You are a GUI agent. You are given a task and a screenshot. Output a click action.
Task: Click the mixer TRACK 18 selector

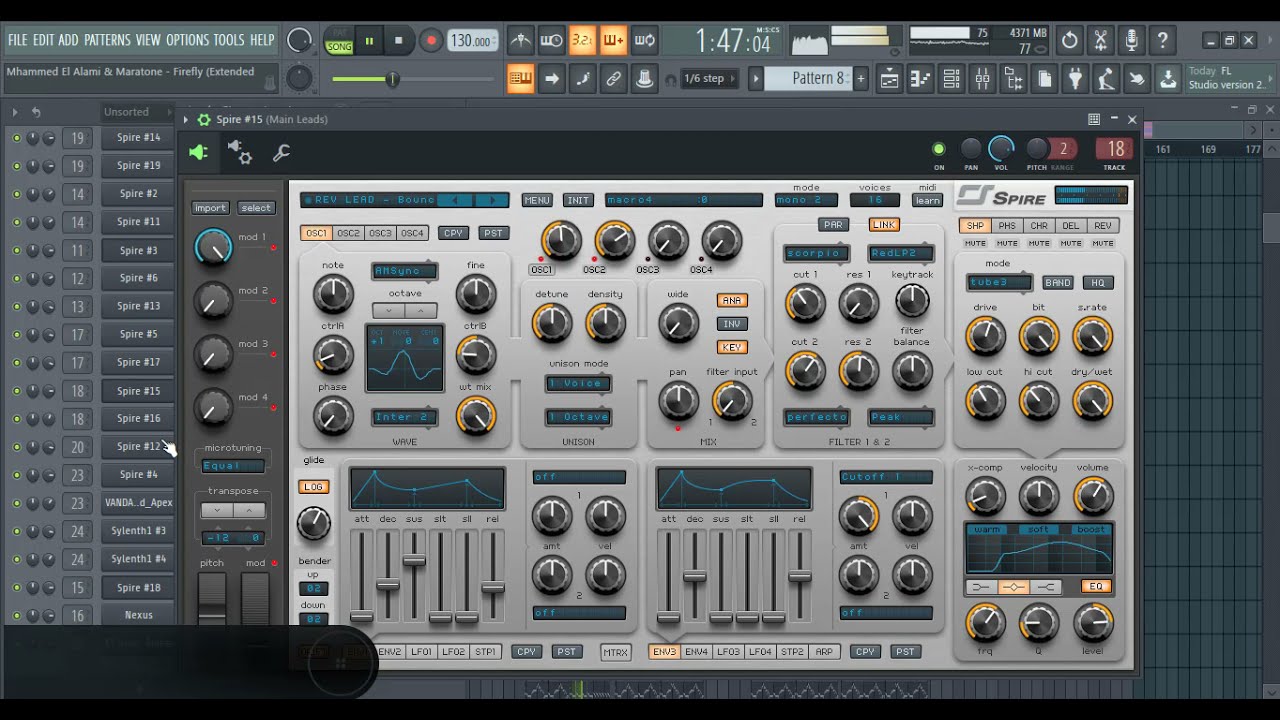click(x=1115, y=149)
